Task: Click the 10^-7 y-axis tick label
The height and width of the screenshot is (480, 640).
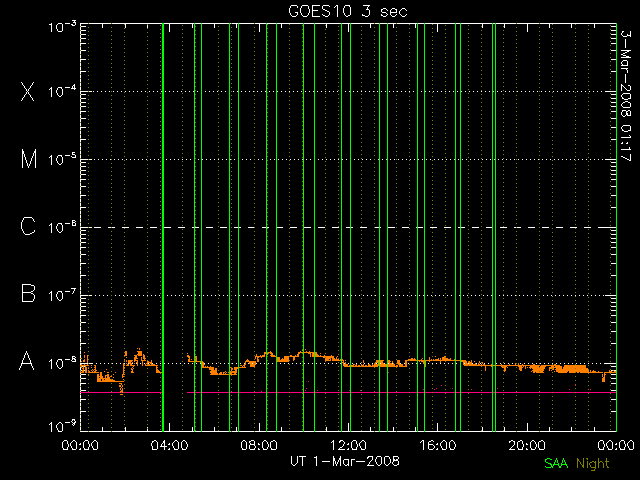Action: click(62, 295)
